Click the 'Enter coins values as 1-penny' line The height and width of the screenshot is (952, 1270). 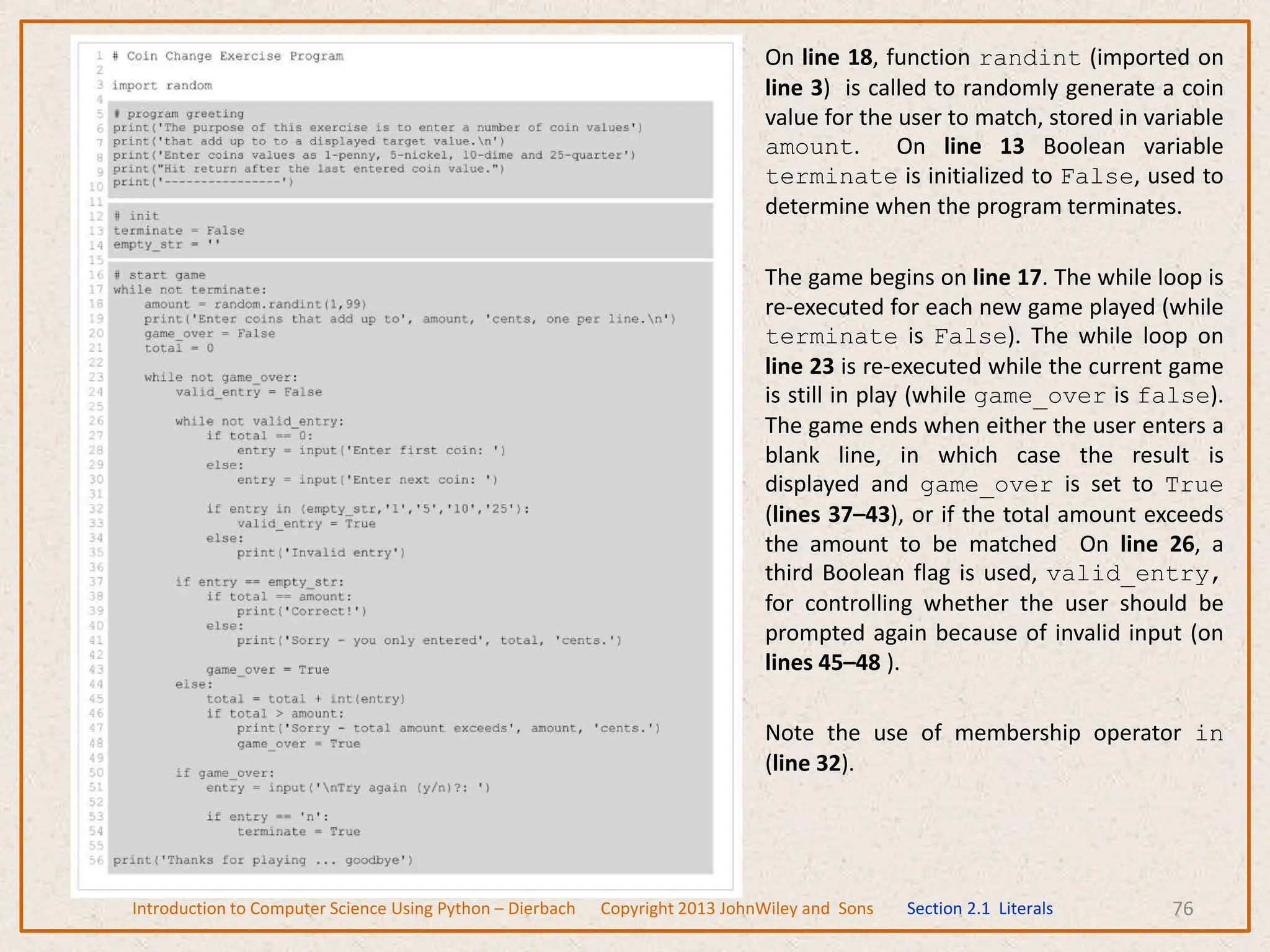point(375,155)
